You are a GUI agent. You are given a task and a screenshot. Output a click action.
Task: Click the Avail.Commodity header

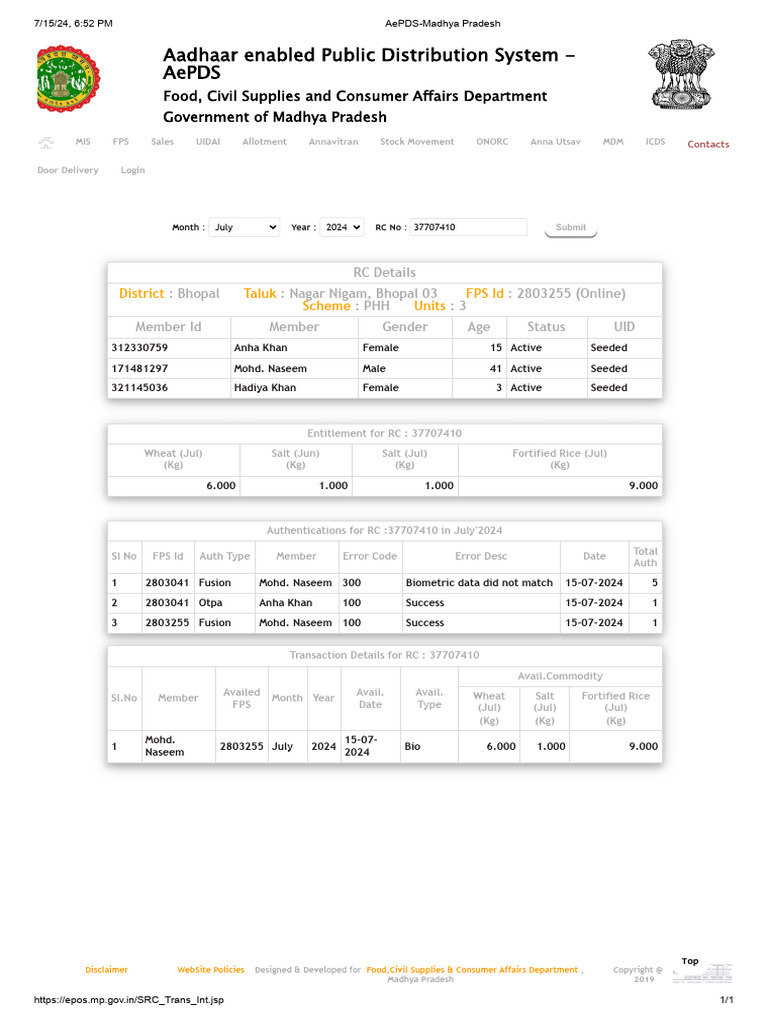560,677
